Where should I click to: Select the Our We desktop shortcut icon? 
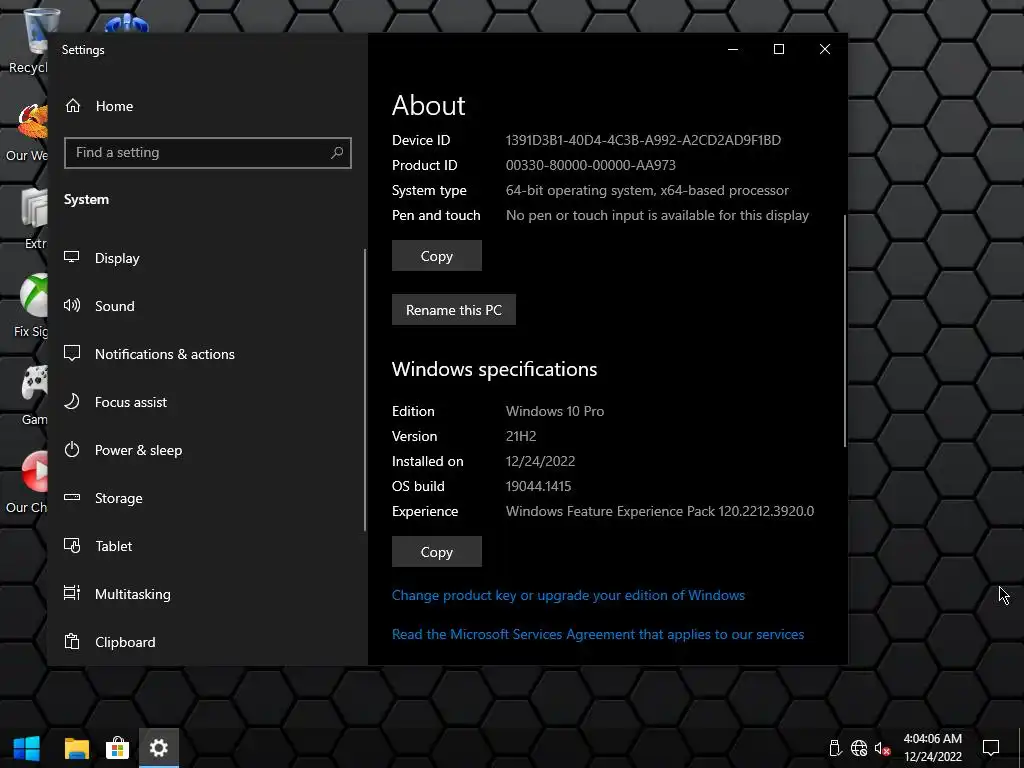(27, 133)
